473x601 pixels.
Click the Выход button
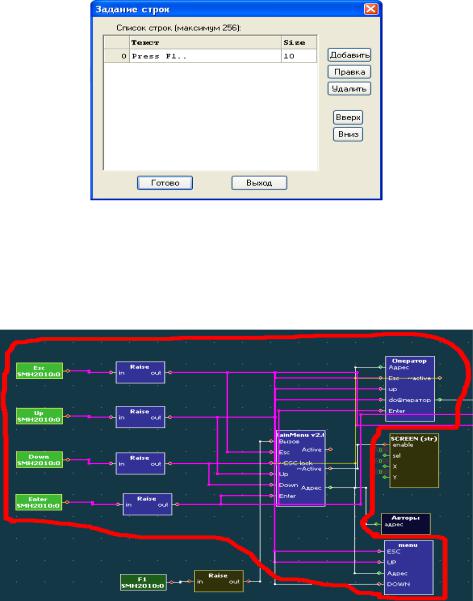coord(259,183)
